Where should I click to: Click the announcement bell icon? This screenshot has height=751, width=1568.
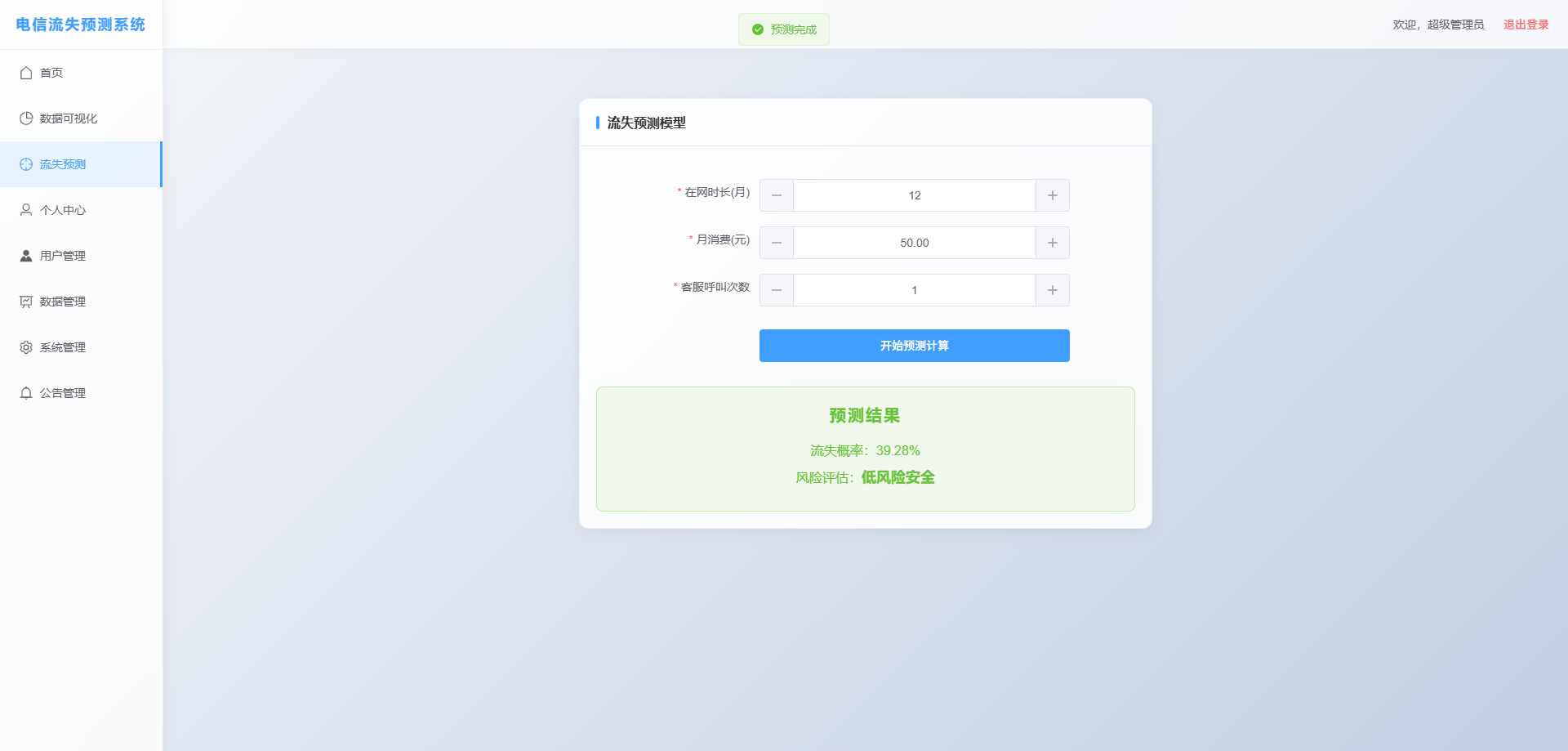(26, 393)
